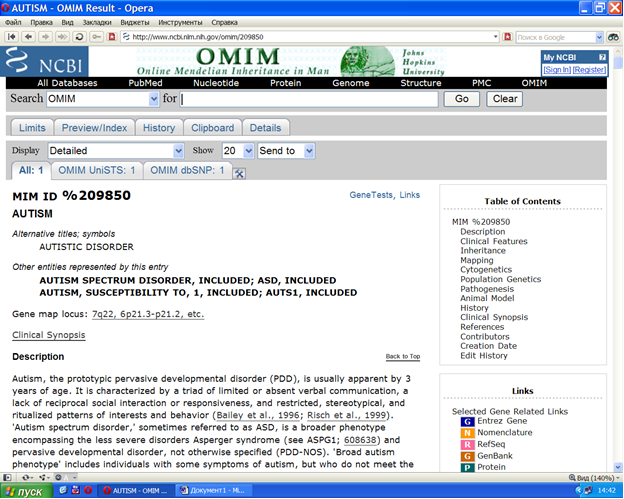Click the Entrez Gene G icon
This screenshot has width=624, height=499.
(x=467, y=421)
